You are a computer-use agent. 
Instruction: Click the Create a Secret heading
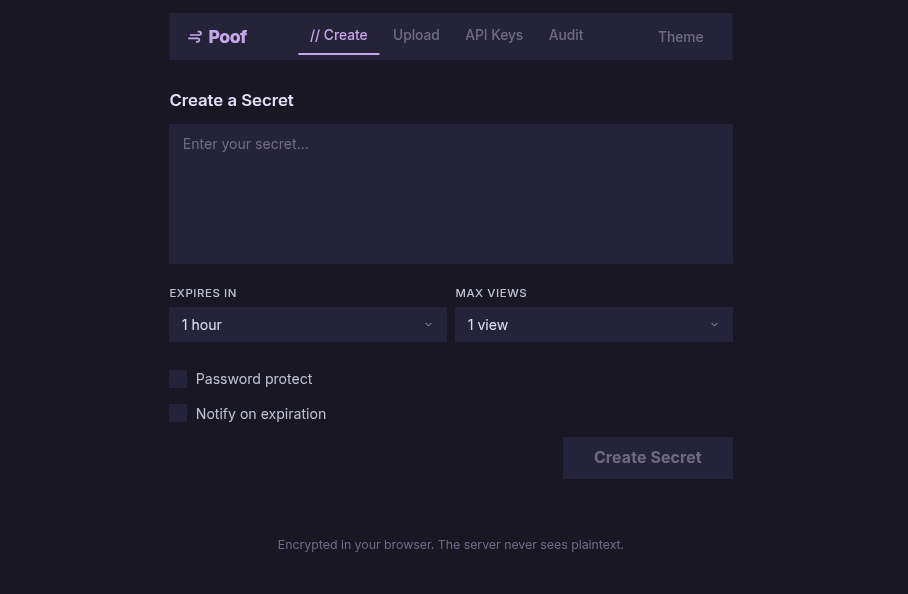click(232, 100)
